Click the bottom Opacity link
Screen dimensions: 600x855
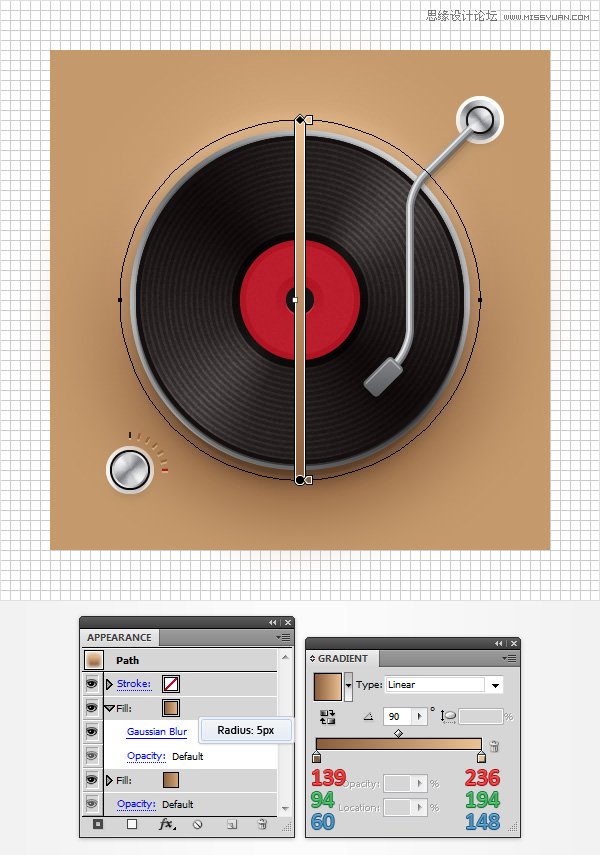click(x=136, y=804)
